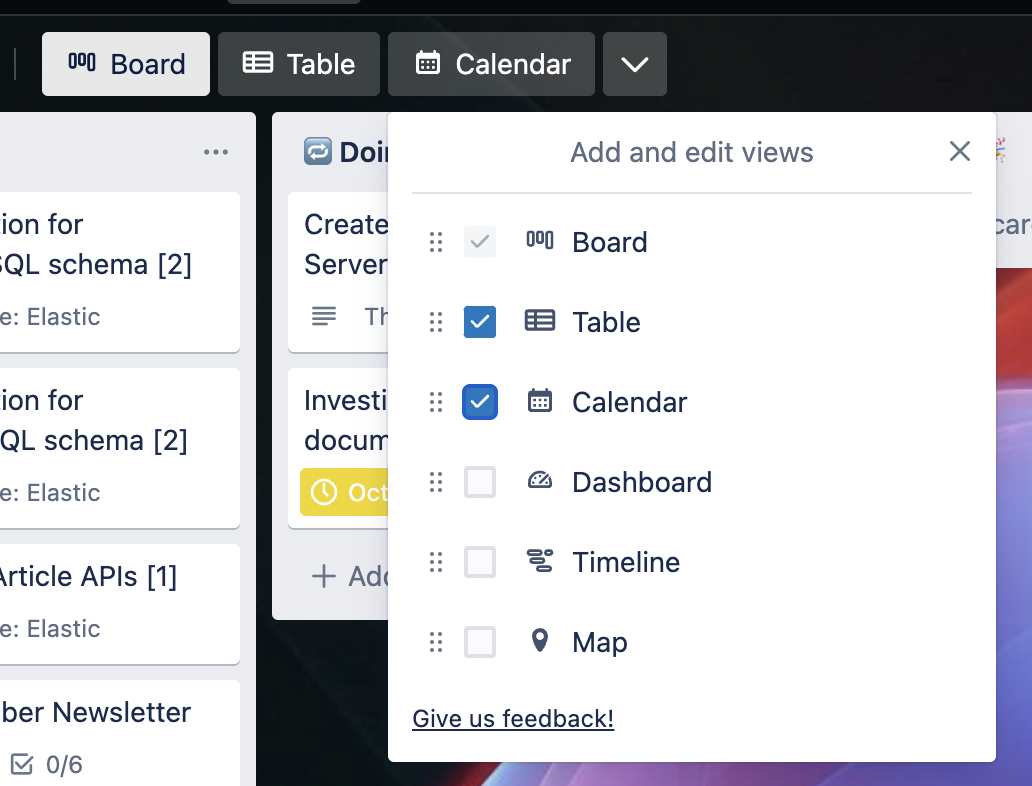Enable the Dashboard view checkbox

[x=479, y=482]
